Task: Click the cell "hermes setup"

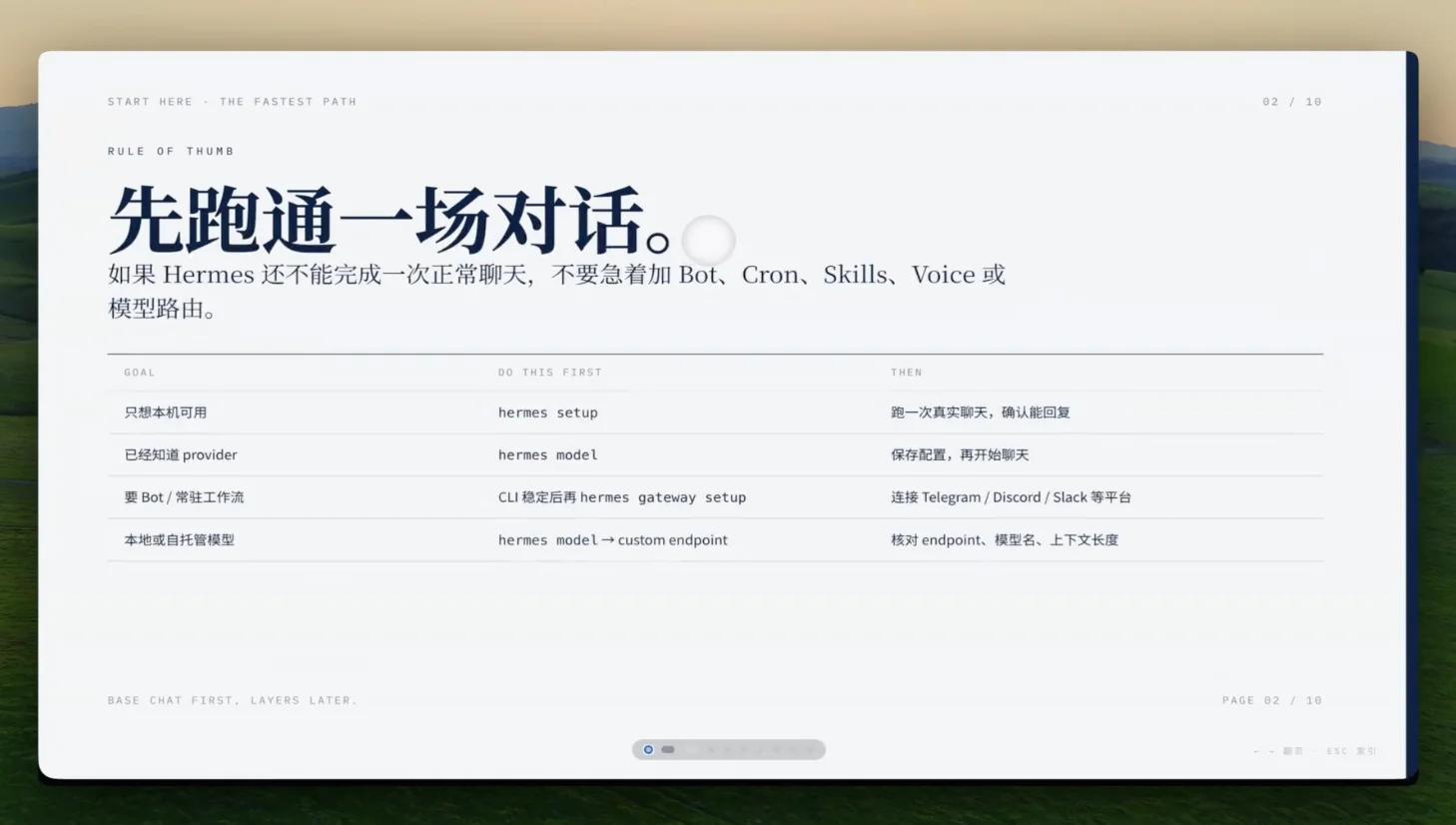Action: (x=548, y=412)
